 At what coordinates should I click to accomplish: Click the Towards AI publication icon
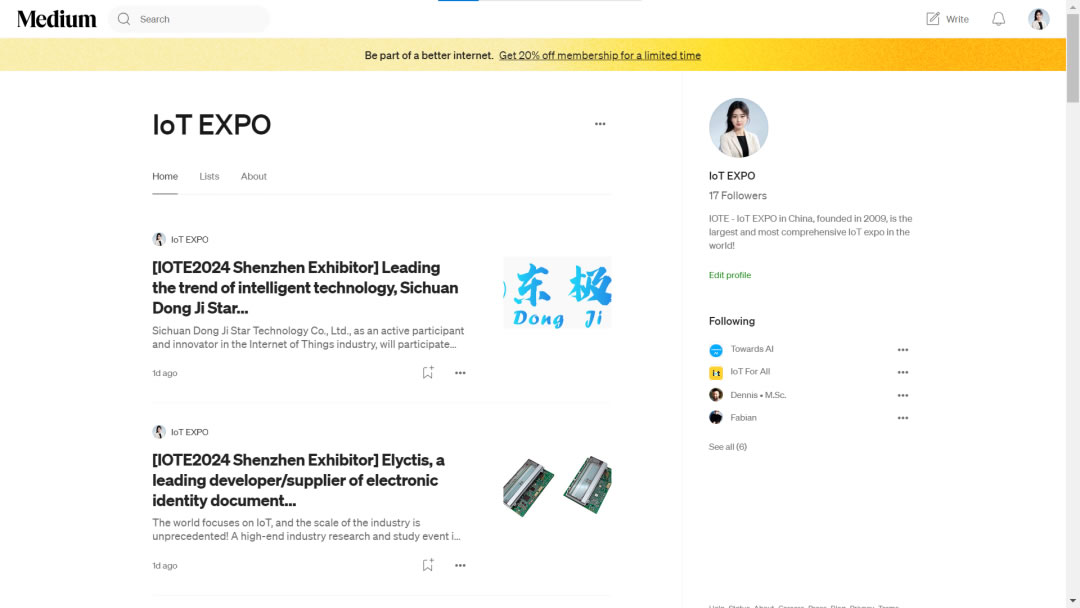(716, 350)
